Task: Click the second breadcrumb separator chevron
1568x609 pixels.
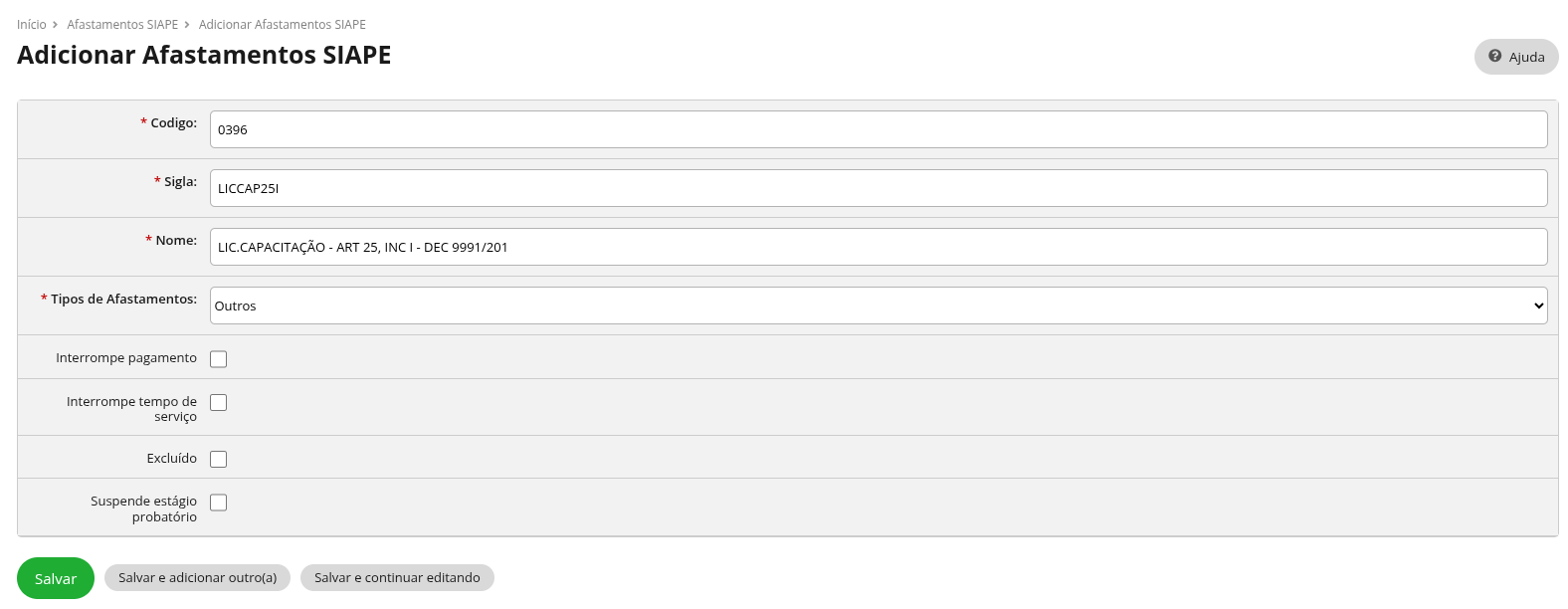Action: [x=187, y=25]
